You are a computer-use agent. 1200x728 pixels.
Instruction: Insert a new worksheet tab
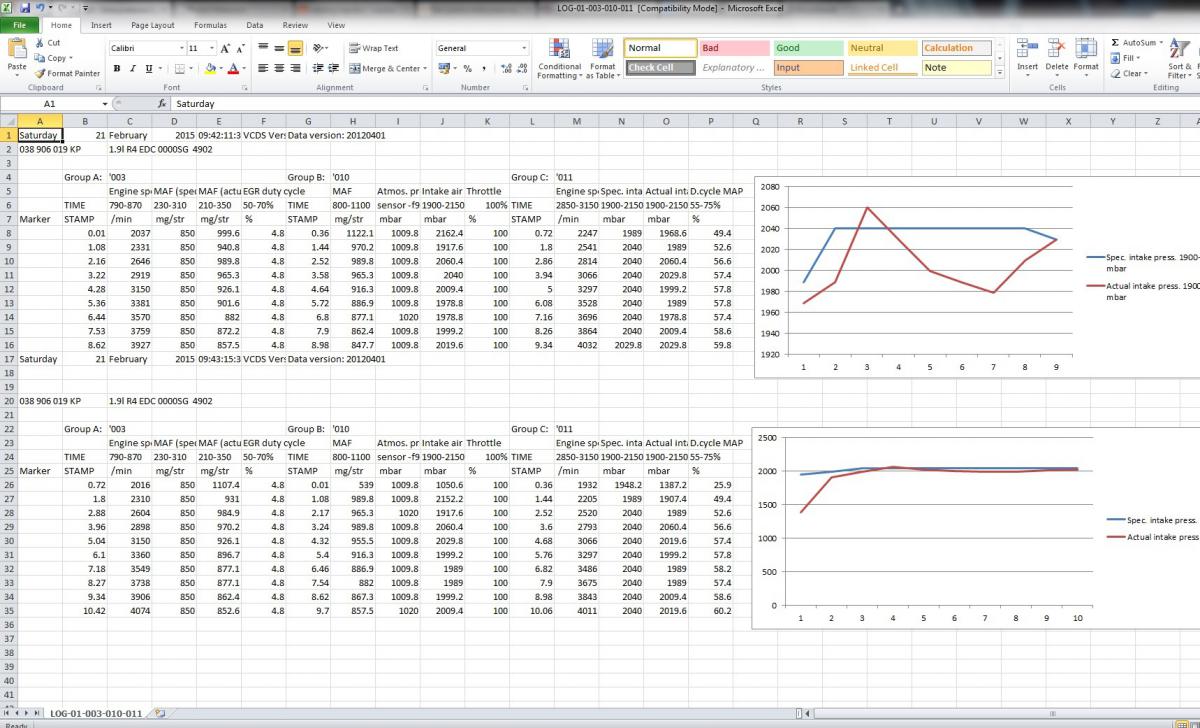[x=160, y=713]
